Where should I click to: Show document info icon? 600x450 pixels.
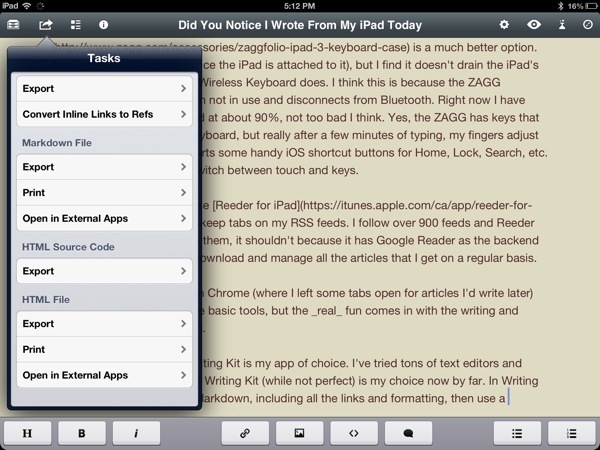coord(103,23)
